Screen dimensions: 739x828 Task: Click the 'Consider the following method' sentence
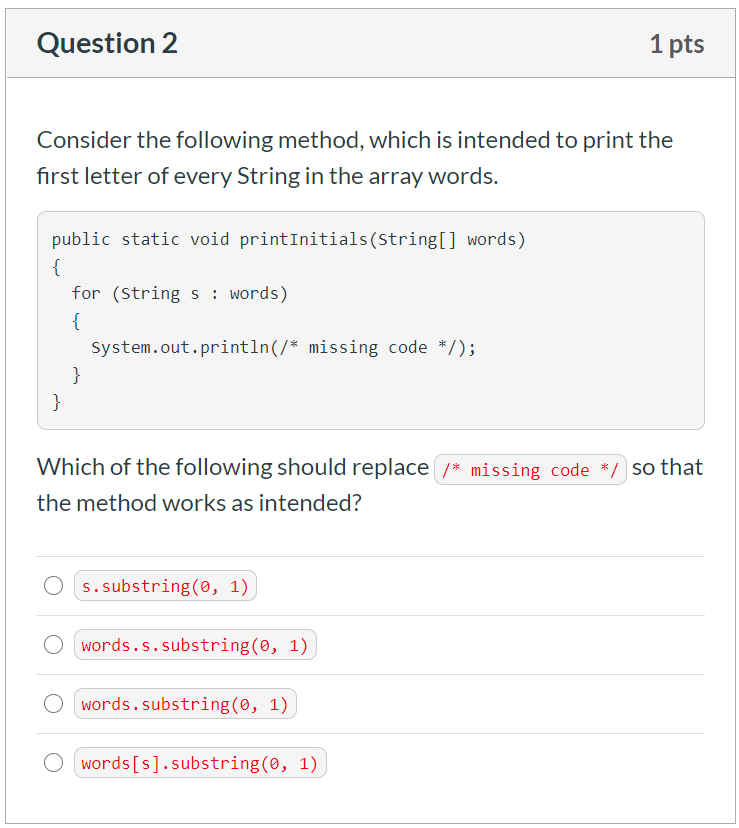pos(354,140)
